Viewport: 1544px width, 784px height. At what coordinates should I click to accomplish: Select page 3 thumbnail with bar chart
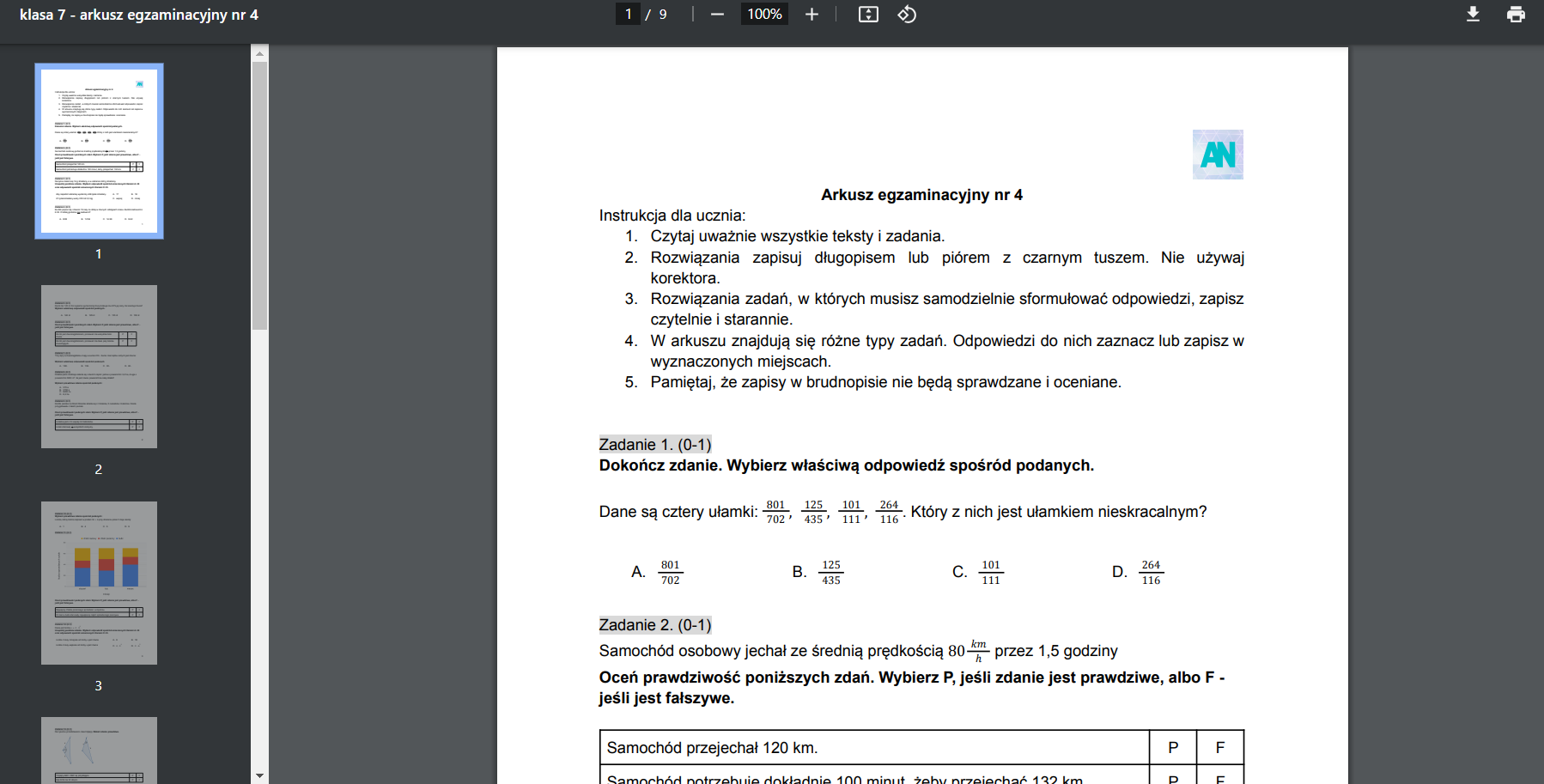[99, 583]
